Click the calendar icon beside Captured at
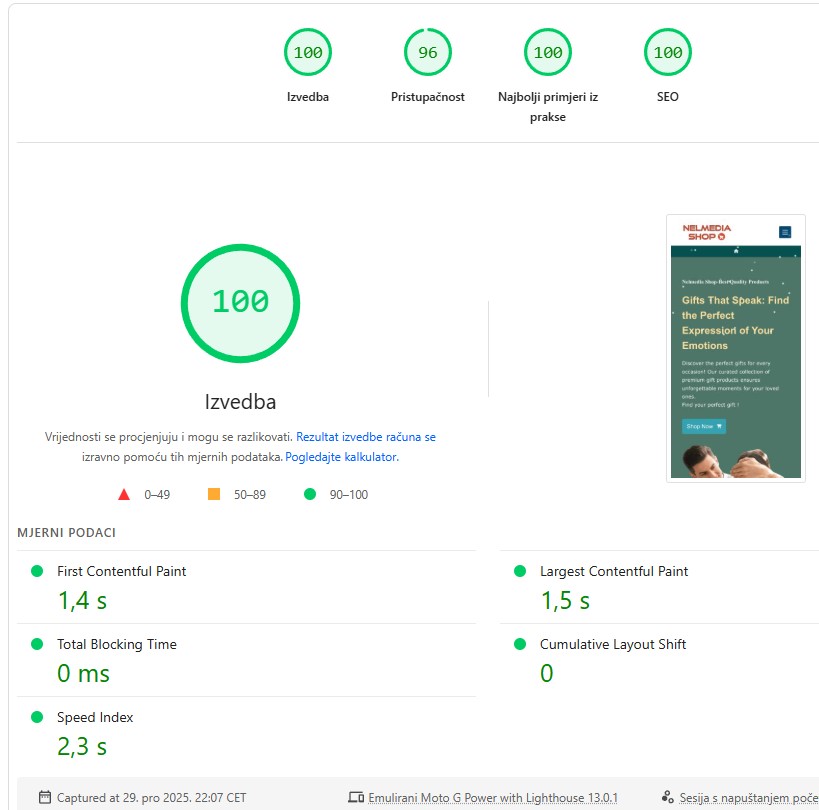Image resolution: width=819 pixels, height=810 pixels. pos(44,798)
